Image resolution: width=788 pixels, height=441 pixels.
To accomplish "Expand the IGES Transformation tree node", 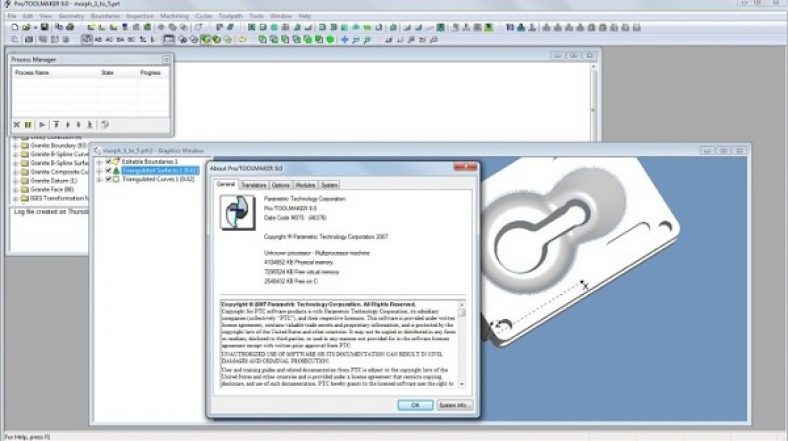I will coord(16,198).
